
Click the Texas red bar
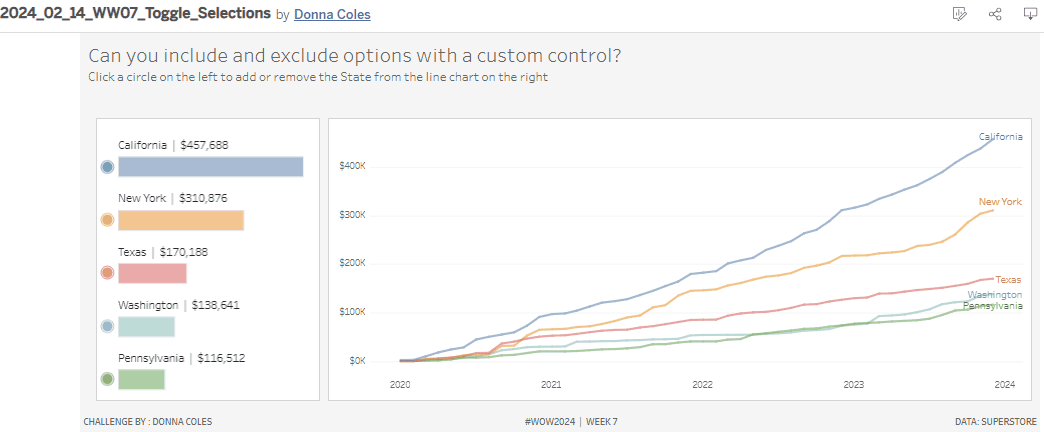pos(152,273)
